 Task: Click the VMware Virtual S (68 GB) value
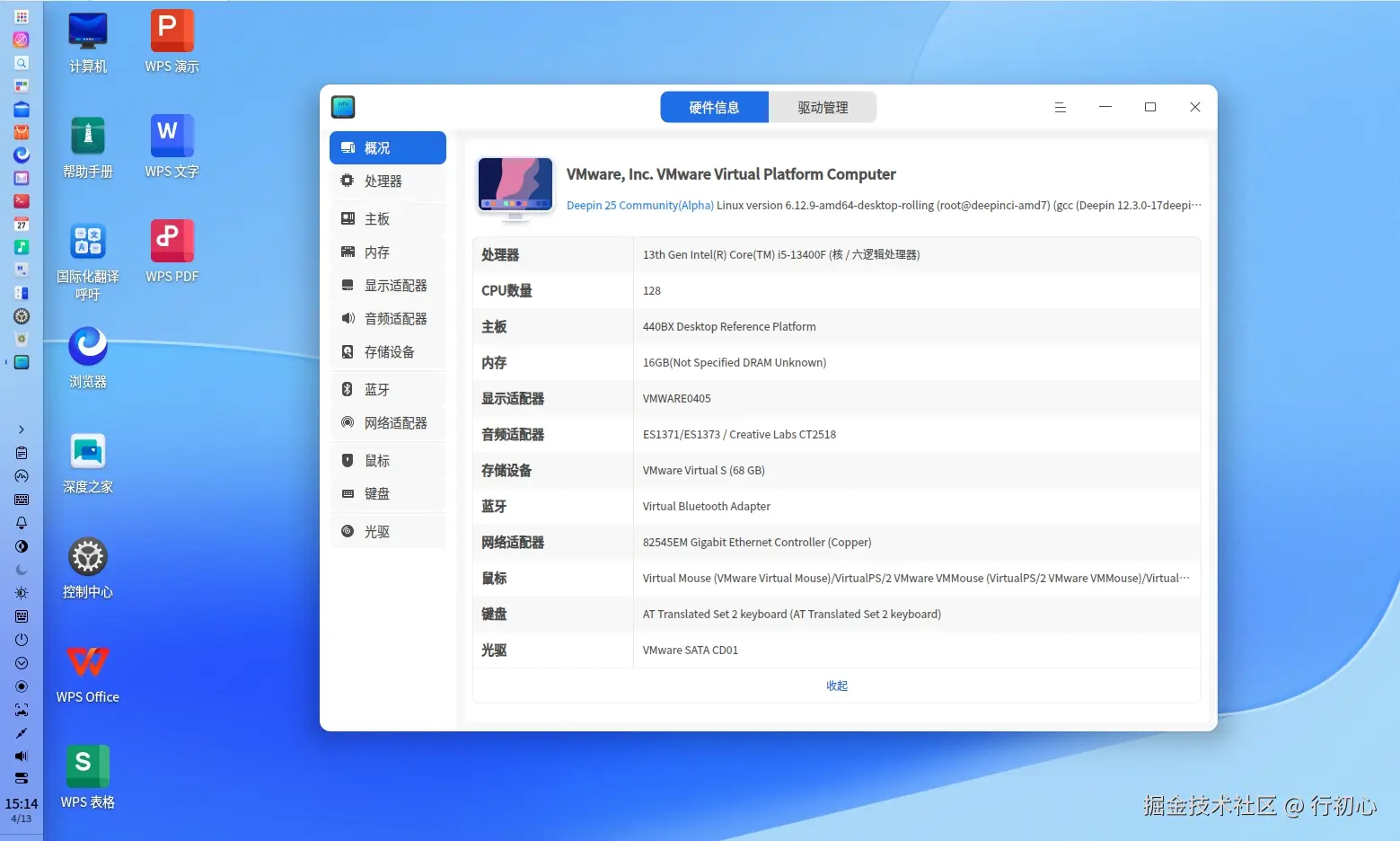[704, 471]
